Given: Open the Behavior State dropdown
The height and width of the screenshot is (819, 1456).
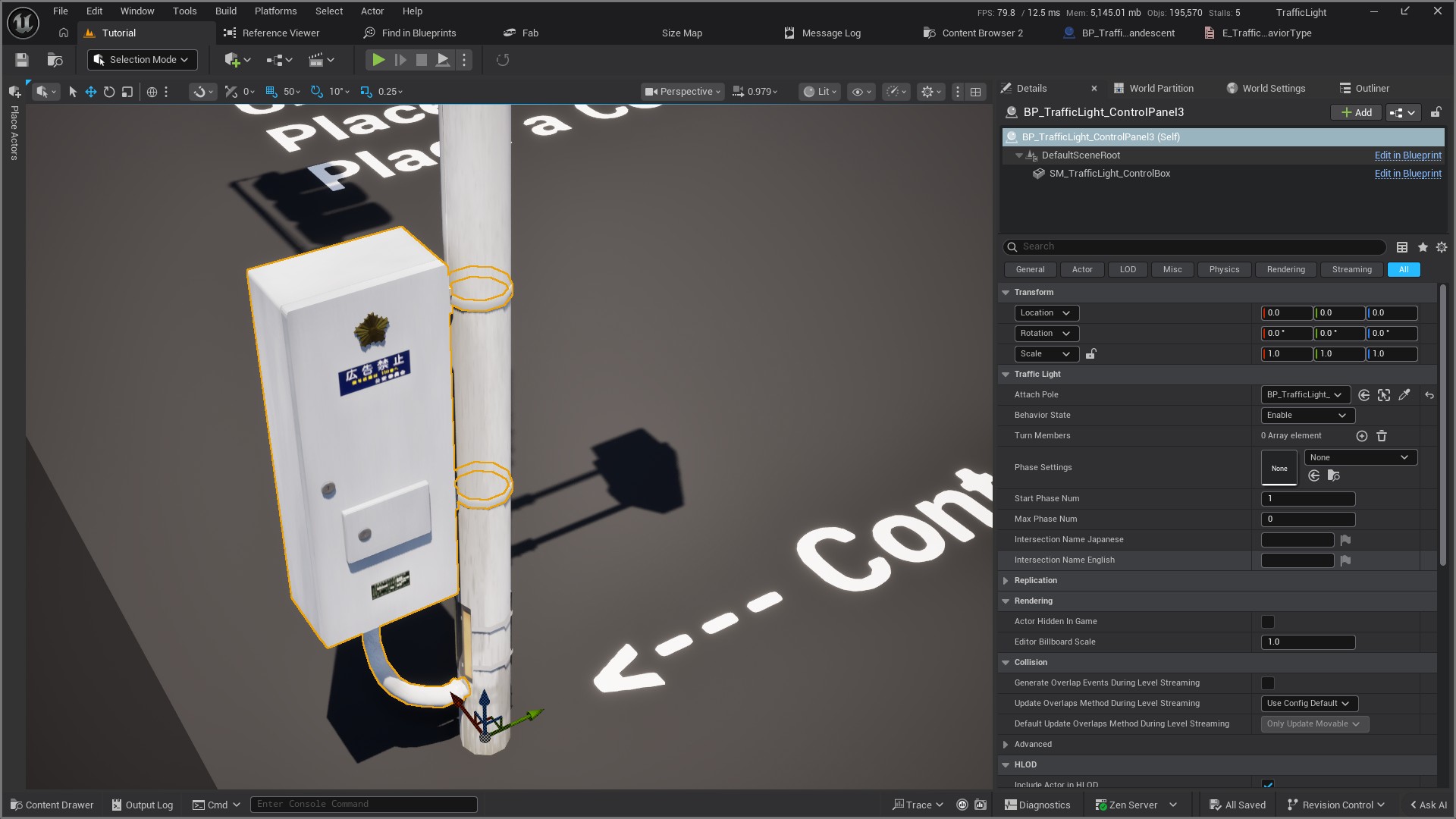Looking at the screenshot, I should point(1307,416).
